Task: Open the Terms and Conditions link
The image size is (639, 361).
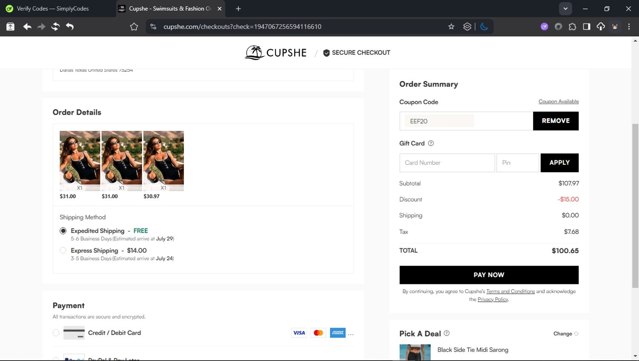Action: (x=510, y=291)
